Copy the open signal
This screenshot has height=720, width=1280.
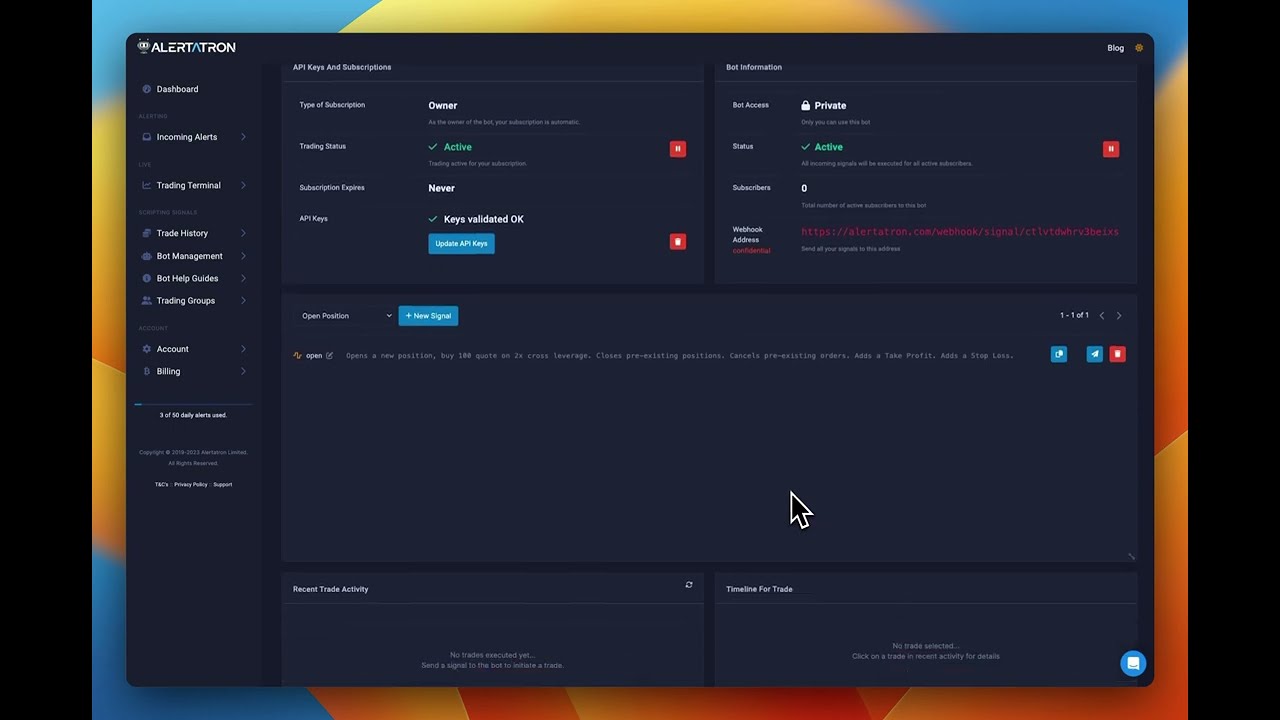pyautogui.click(x=1059, y=354)
